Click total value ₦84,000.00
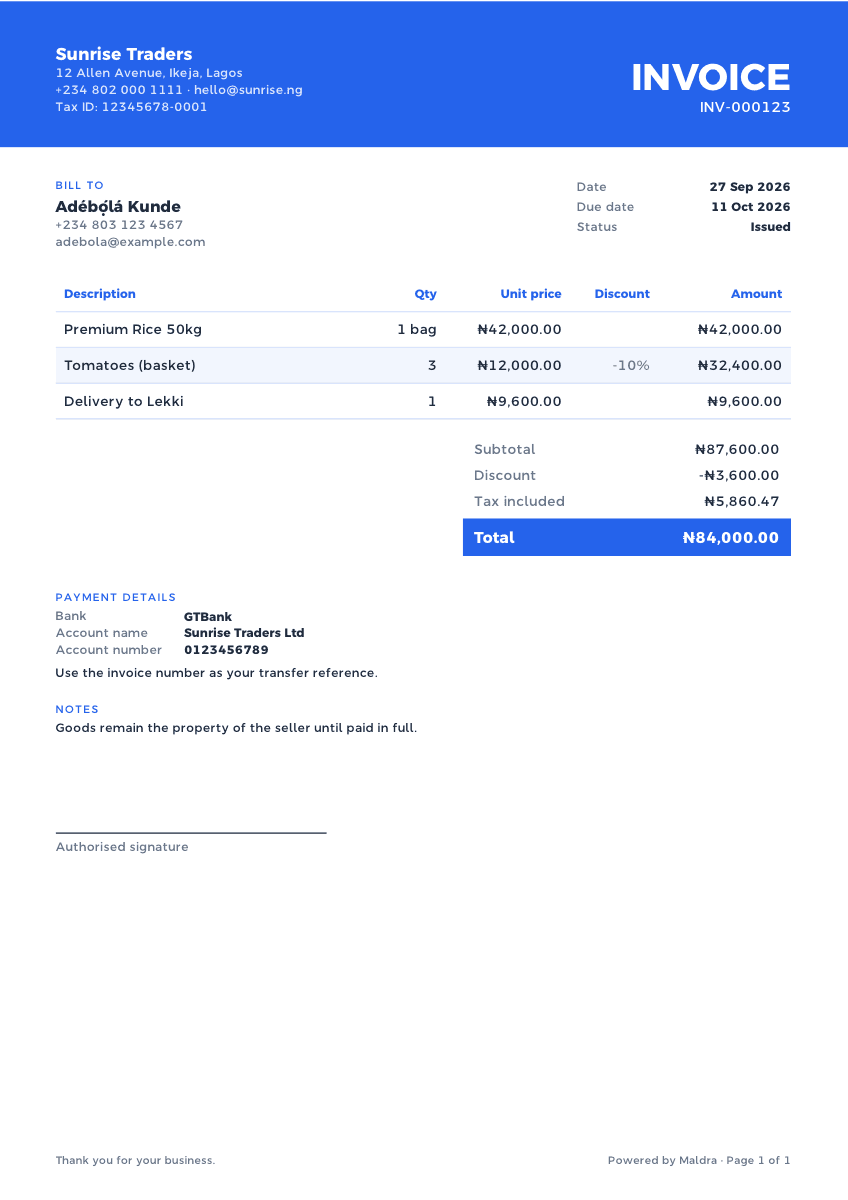The width and height of the screenshot is (848, 1200). click(x=730, y=537)
